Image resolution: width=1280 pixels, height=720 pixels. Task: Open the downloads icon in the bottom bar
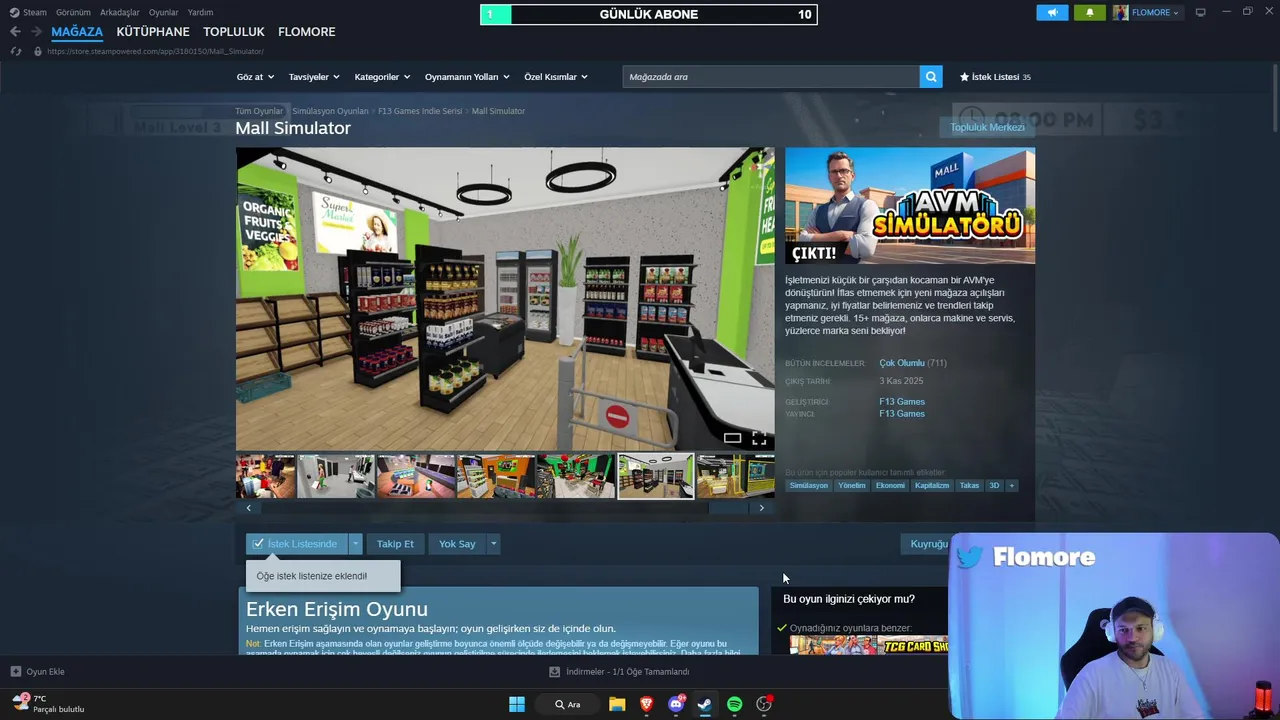pyautogui.click(x=555, y=672)
